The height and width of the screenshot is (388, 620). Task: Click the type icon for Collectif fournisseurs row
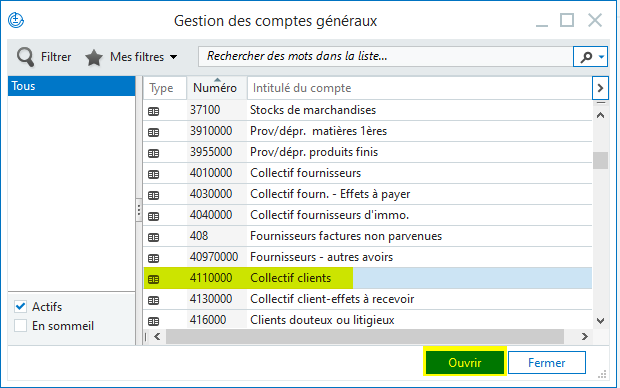(153, 174)
